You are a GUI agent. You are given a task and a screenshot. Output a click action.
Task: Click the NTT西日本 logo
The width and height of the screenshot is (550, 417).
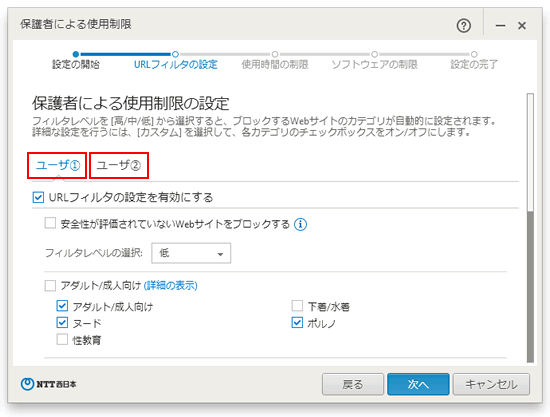coord(48,384)
